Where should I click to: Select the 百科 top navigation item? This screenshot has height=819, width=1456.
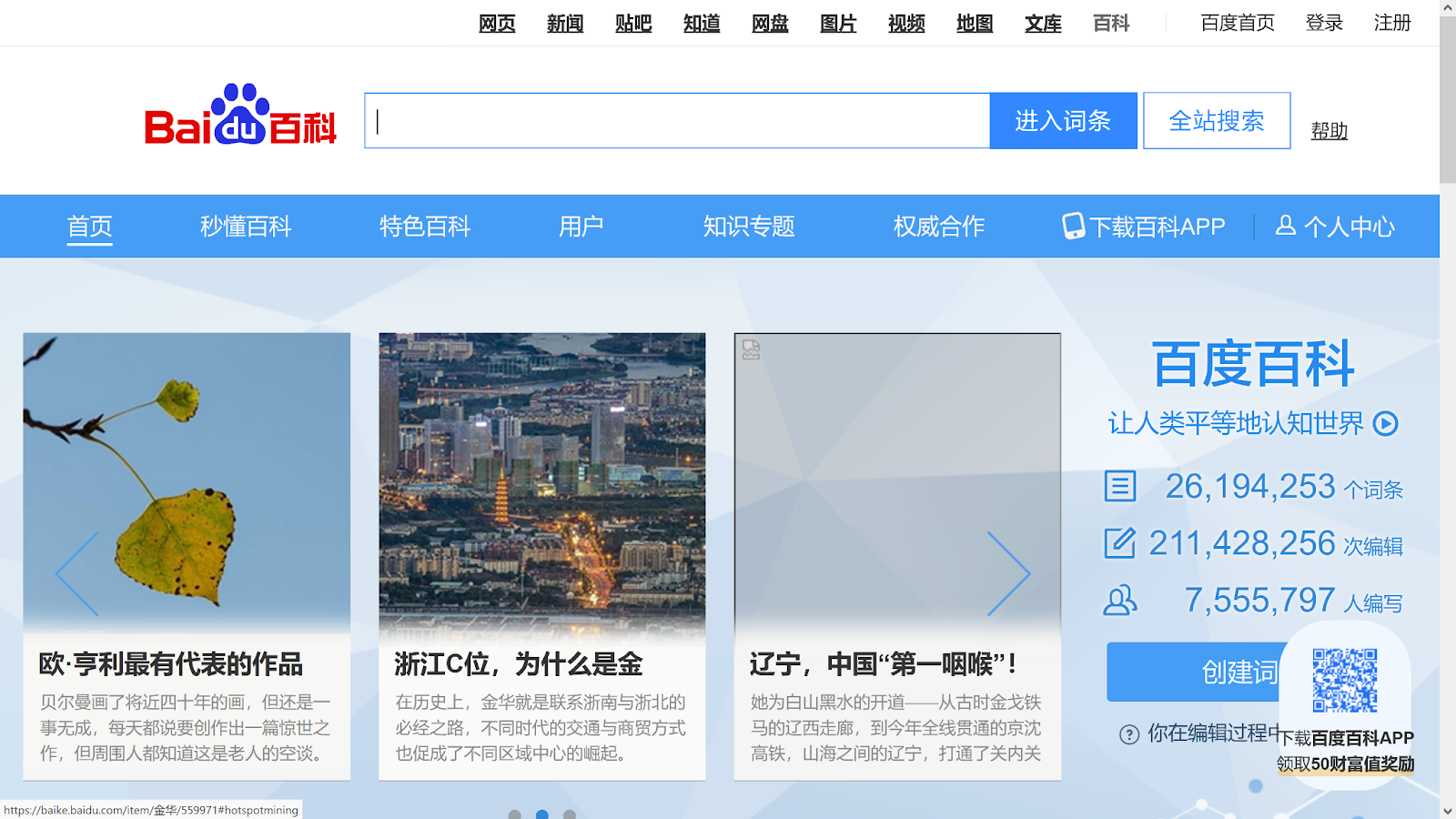pyautogui.click(x=1111, y=24)
